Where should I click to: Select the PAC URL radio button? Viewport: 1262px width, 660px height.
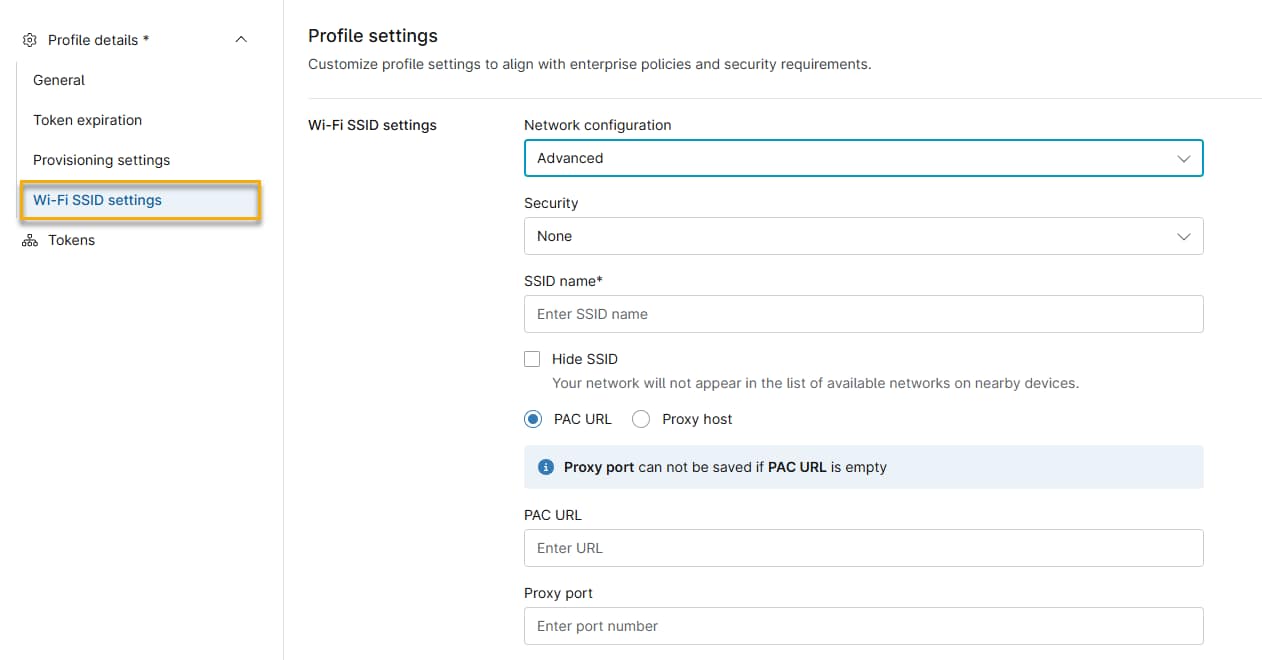pos(533,419)
